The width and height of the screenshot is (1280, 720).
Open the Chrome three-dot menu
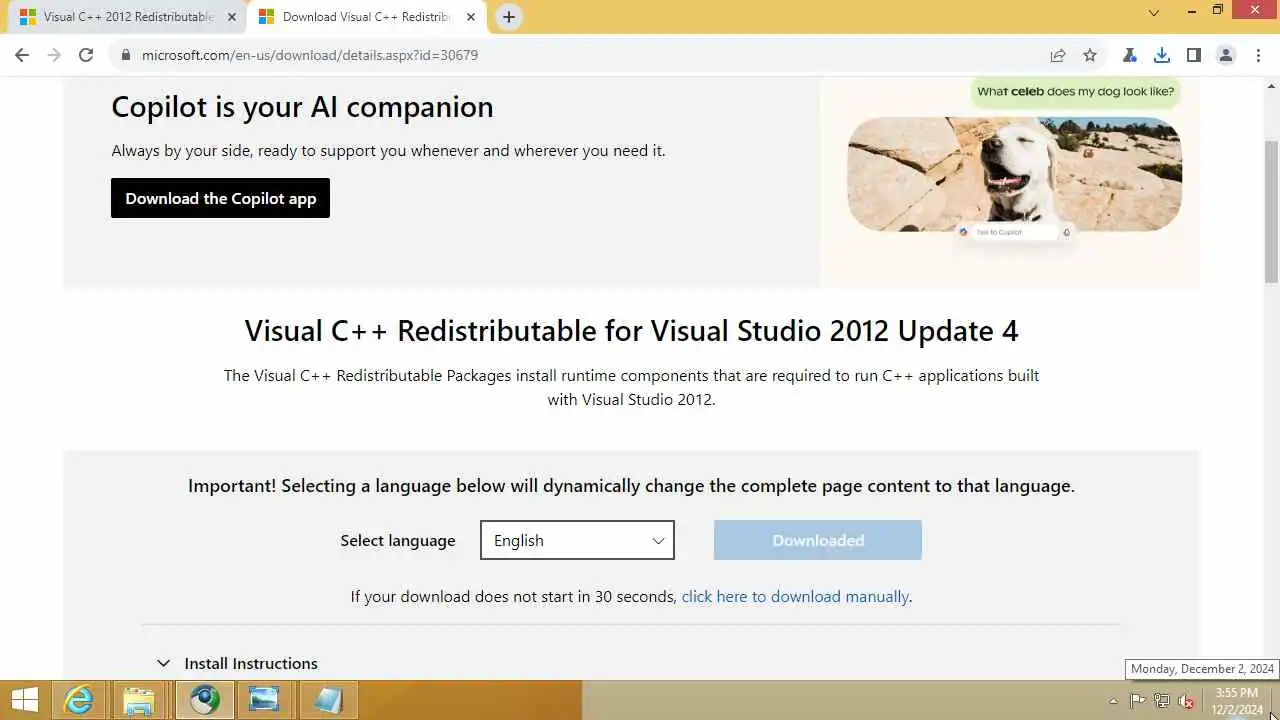click(1258, 55)
